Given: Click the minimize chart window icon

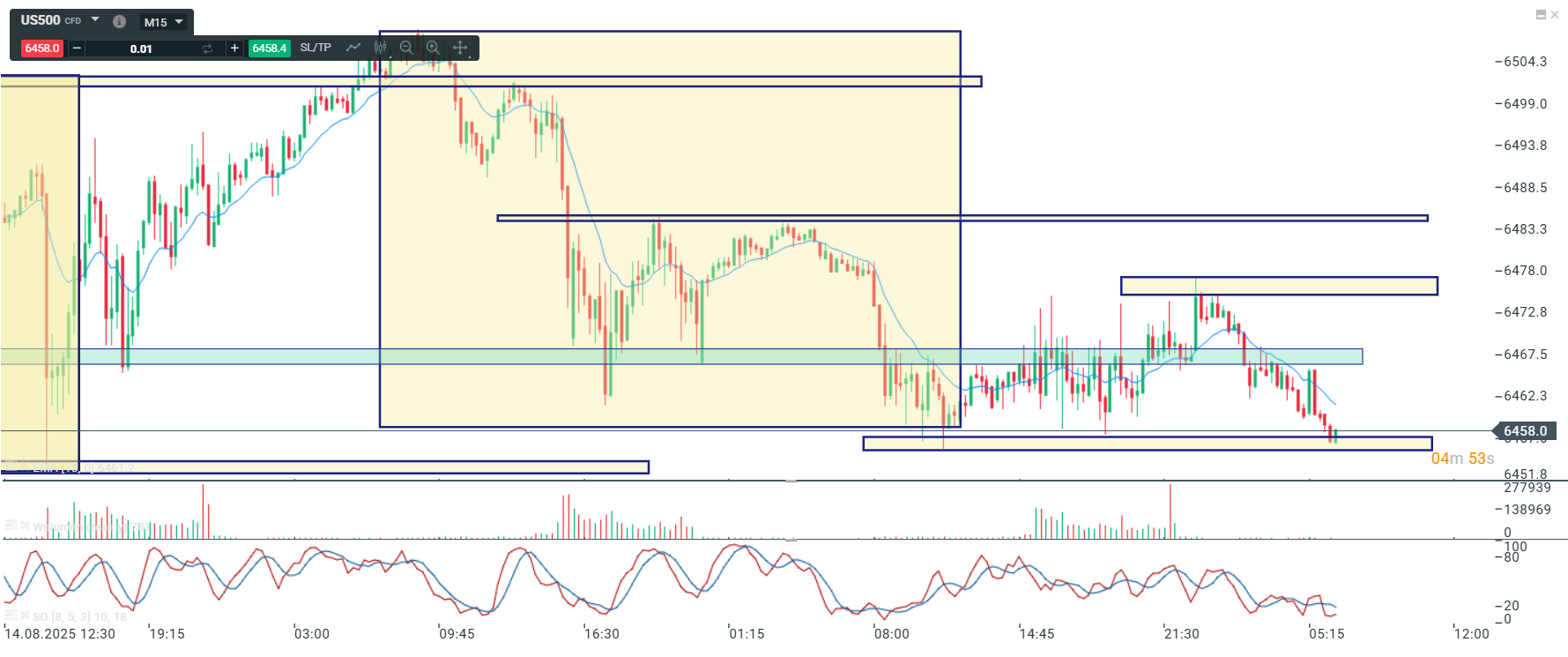Looking at the screenshot, I should pos(1541,14).
